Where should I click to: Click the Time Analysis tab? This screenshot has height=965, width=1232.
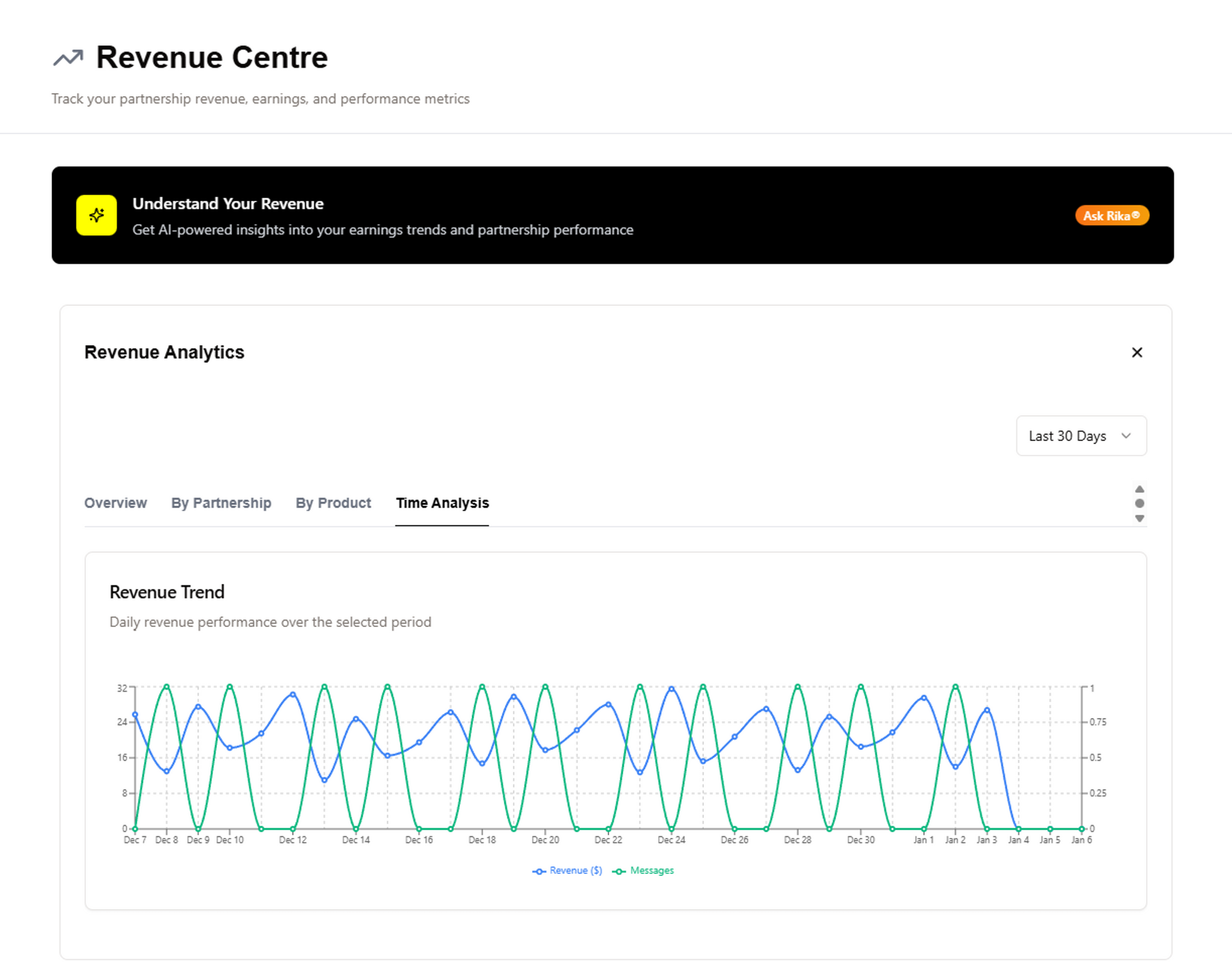coord(442,503)
